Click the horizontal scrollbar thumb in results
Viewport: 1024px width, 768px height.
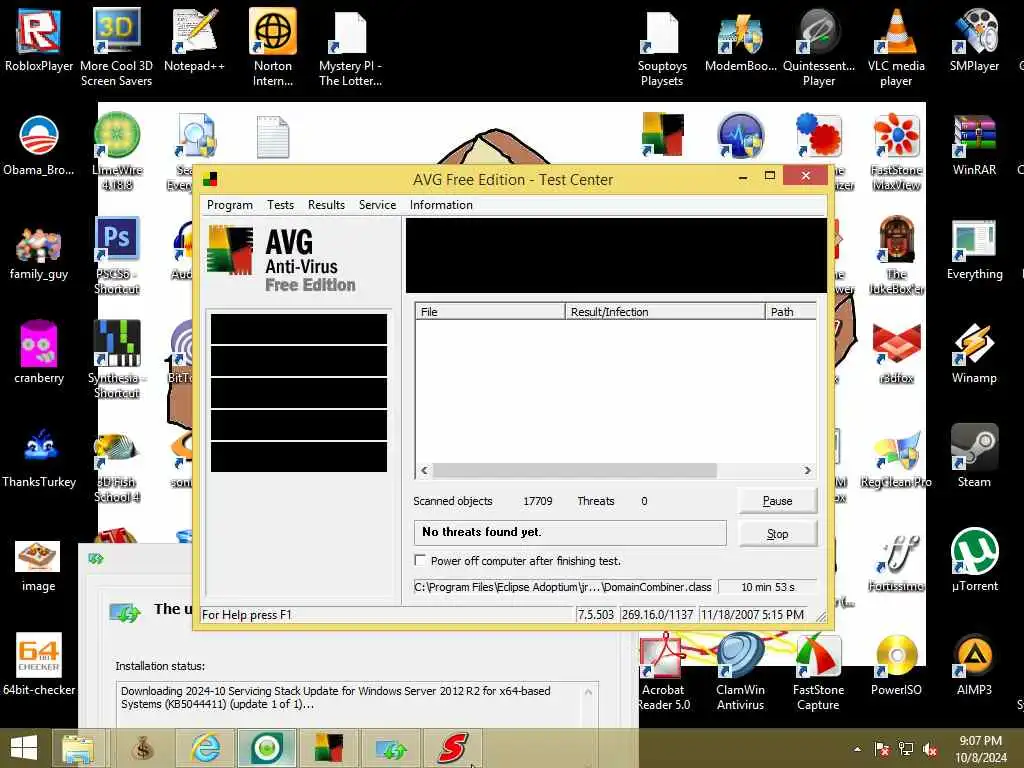[575, 470]
